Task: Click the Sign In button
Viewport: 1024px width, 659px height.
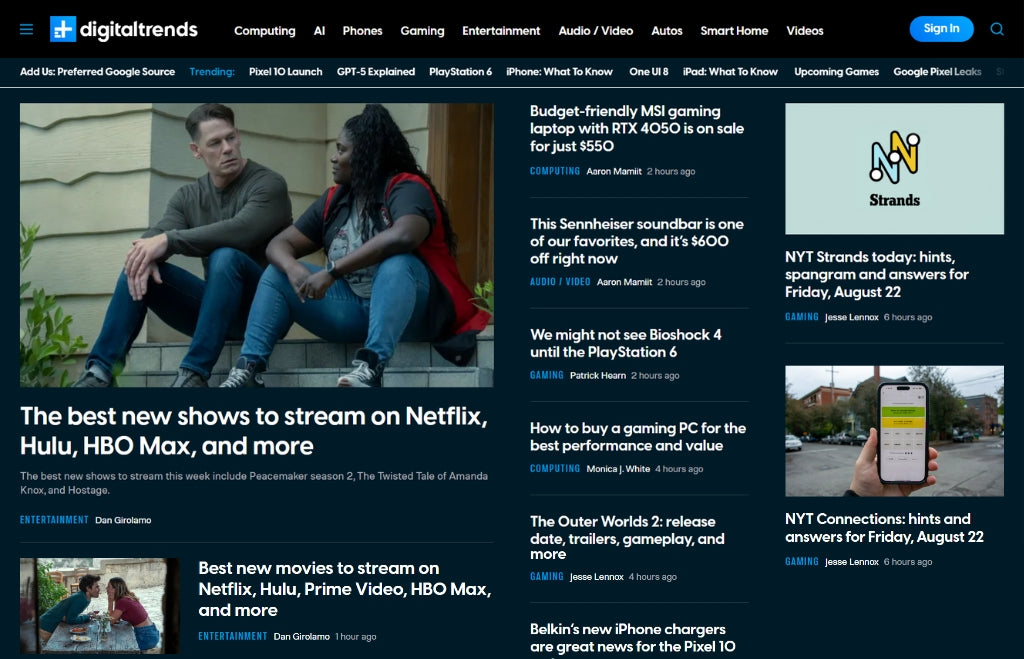Action: pyautogui.click(x=941, y=29)
